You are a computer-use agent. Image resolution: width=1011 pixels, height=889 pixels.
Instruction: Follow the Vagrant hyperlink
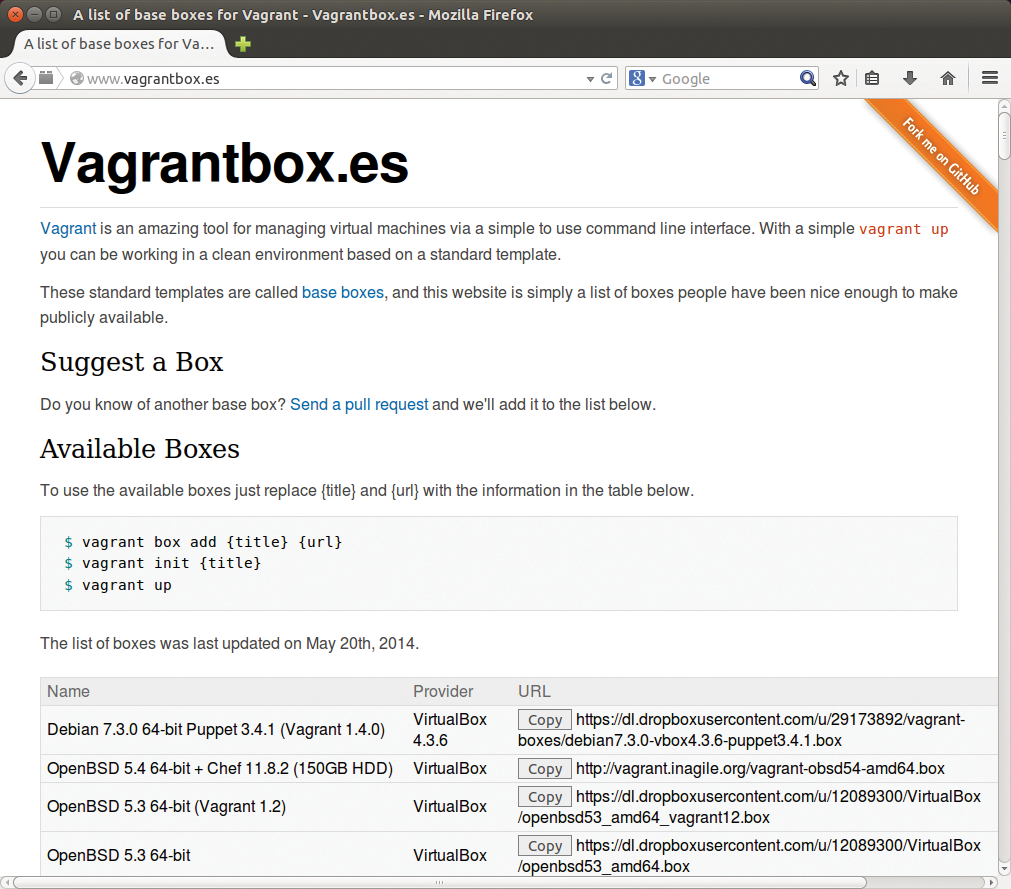[x=67, y=229]
